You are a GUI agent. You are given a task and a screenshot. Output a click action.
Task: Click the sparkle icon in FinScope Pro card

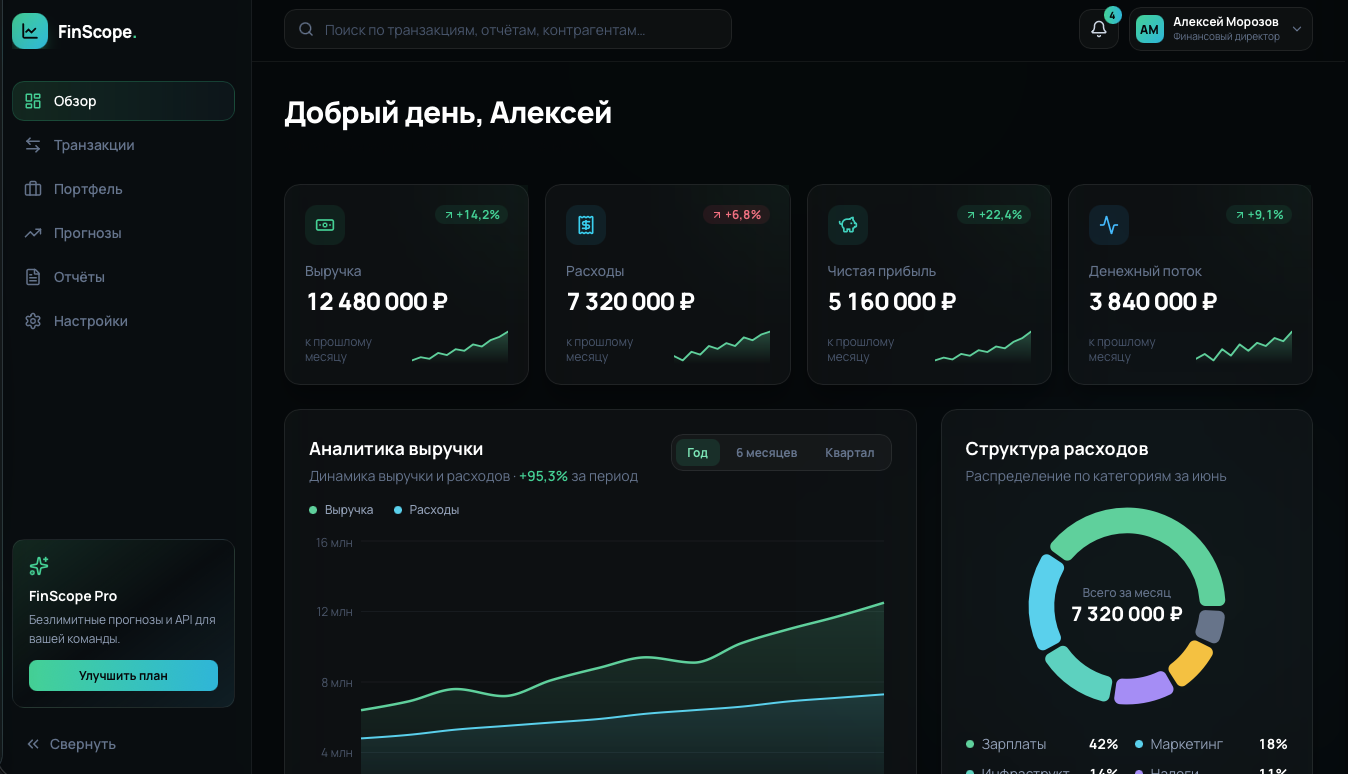[x=39, y=566]
